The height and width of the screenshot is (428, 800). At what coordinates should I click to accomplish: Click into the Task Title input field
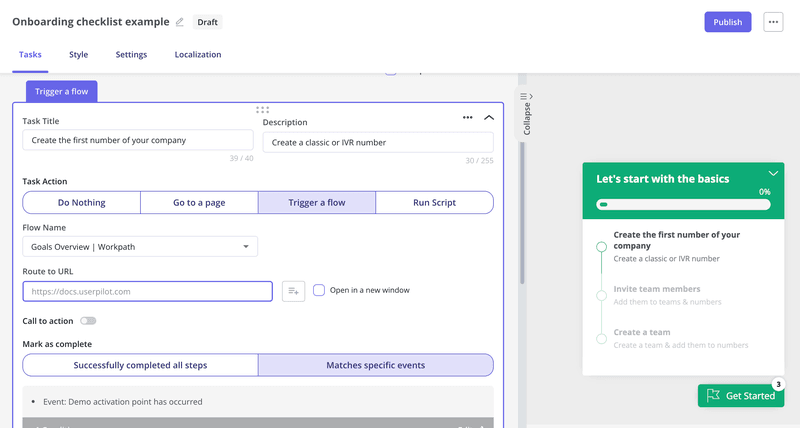[x=138, y=140]
